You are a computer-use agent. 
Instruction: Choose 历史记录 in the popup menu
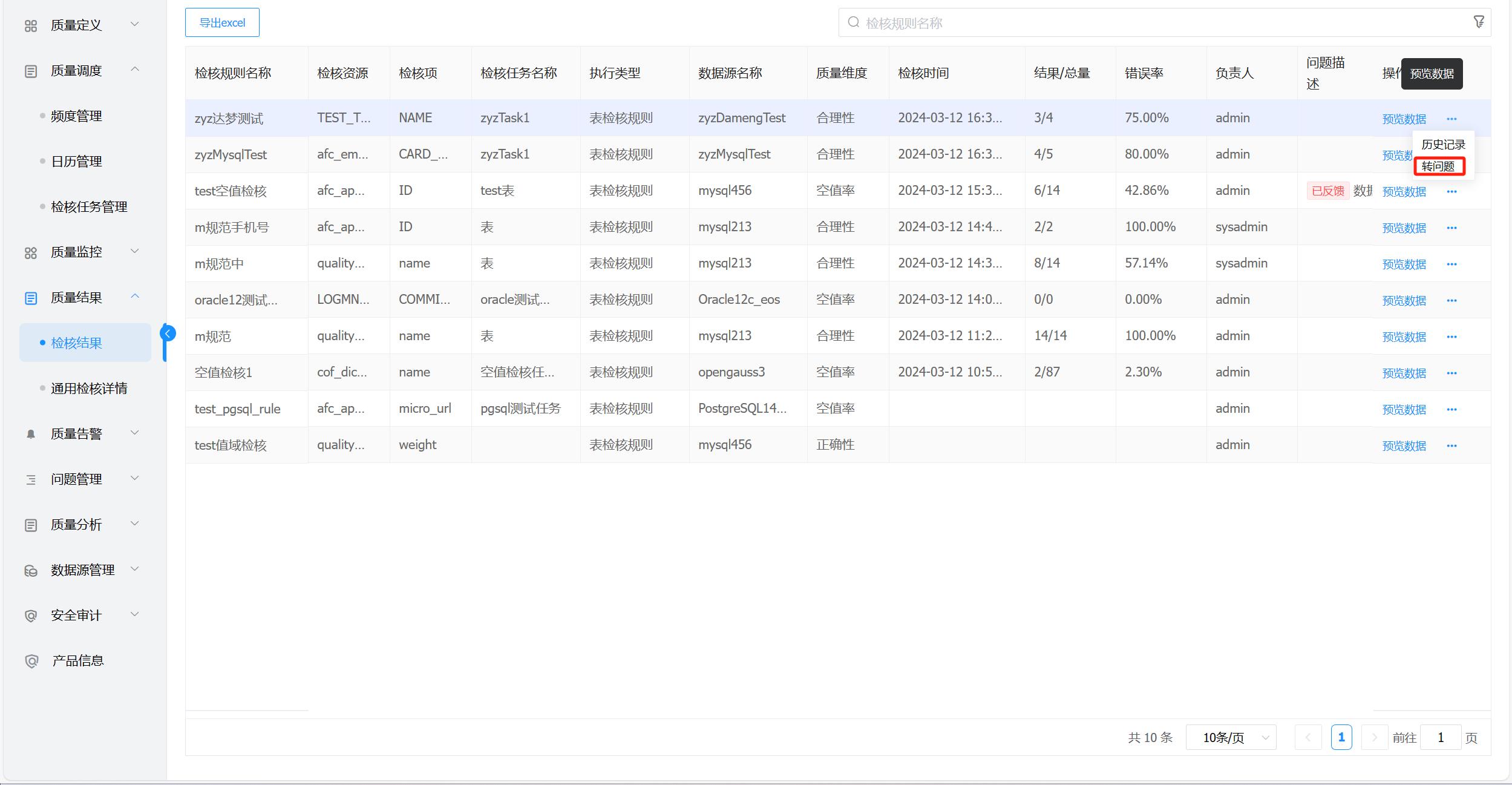(1442, 144)
